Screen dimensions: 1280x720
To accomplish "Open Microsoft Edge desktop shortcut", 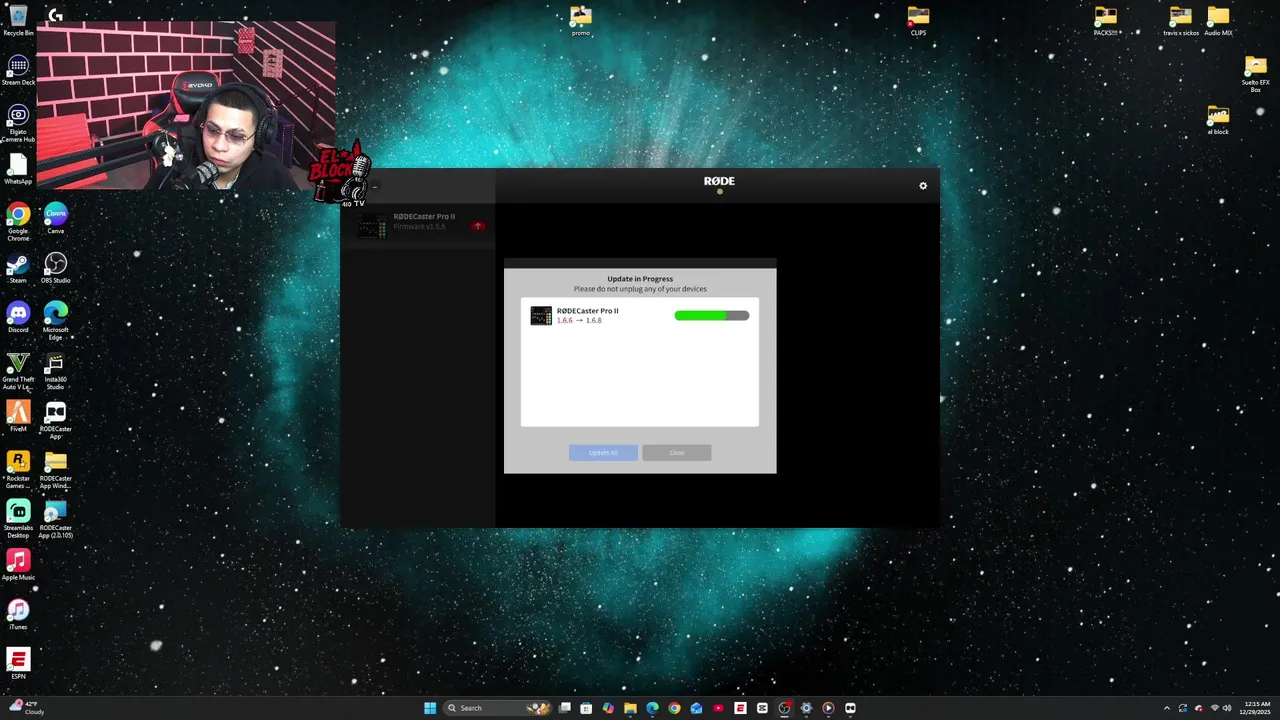I will pyautogui.click(x=55, y=321).
